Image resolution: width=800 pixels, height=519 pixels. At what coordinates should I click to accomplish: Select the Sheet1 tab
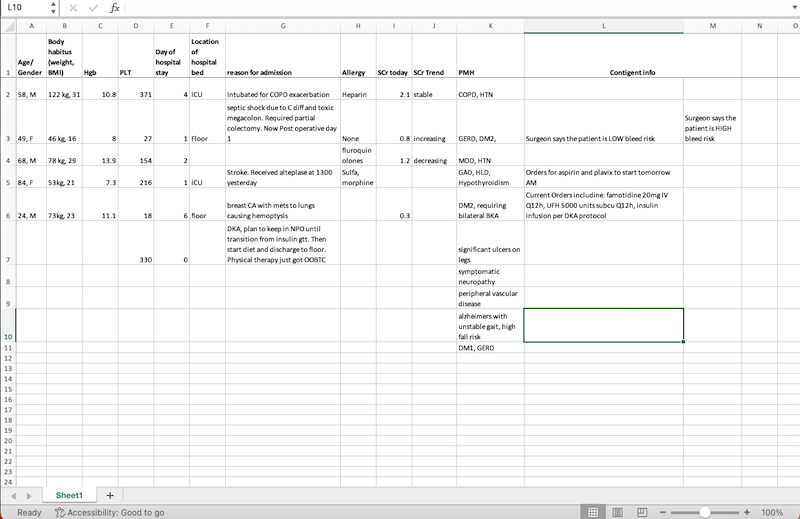(x=69, y=495)
